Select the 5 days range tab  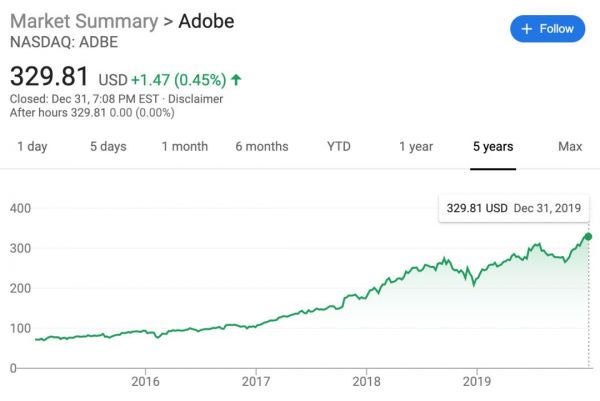click(108, 147)
